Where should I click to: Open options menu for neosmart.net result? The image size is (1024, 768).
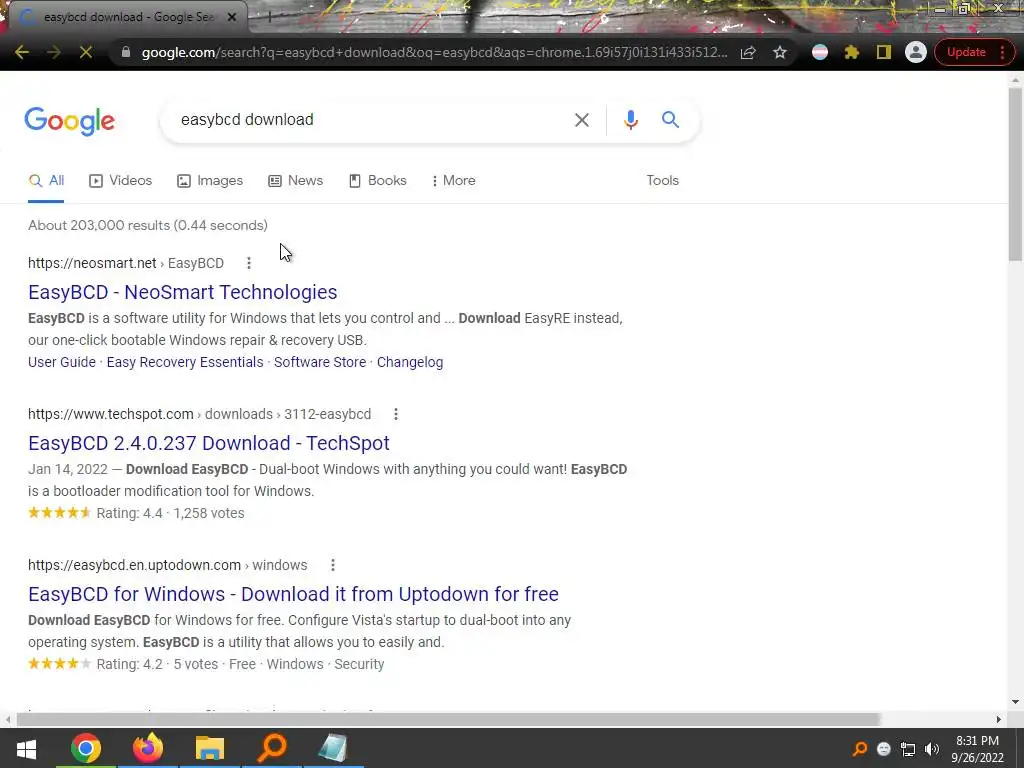249,263
